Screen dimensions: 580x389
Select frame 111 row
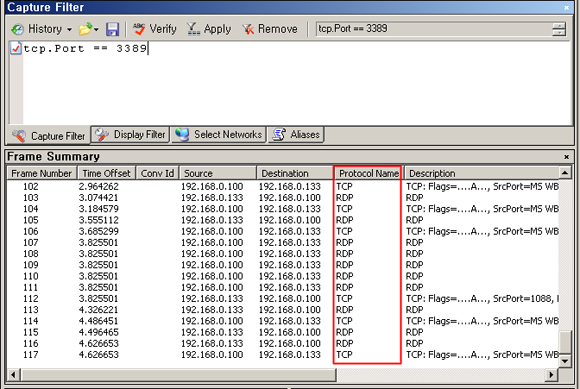(283, 287)
